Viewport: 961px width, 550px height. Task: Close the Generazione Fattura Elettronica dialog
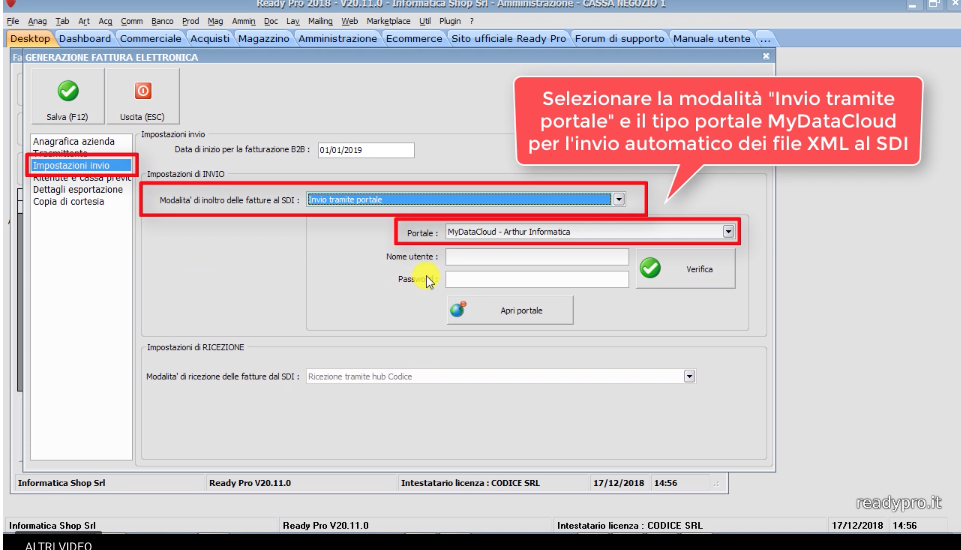coord(765,56)
